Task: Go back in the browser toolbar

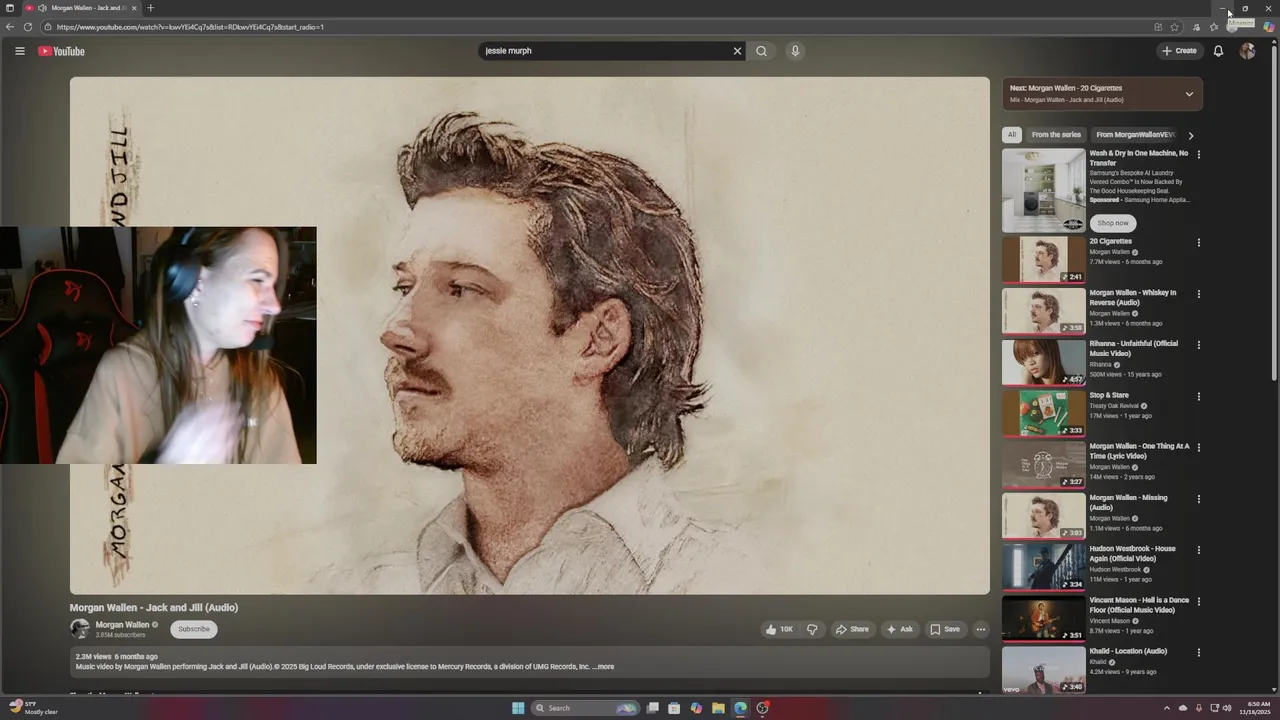Action: (10, 27)
